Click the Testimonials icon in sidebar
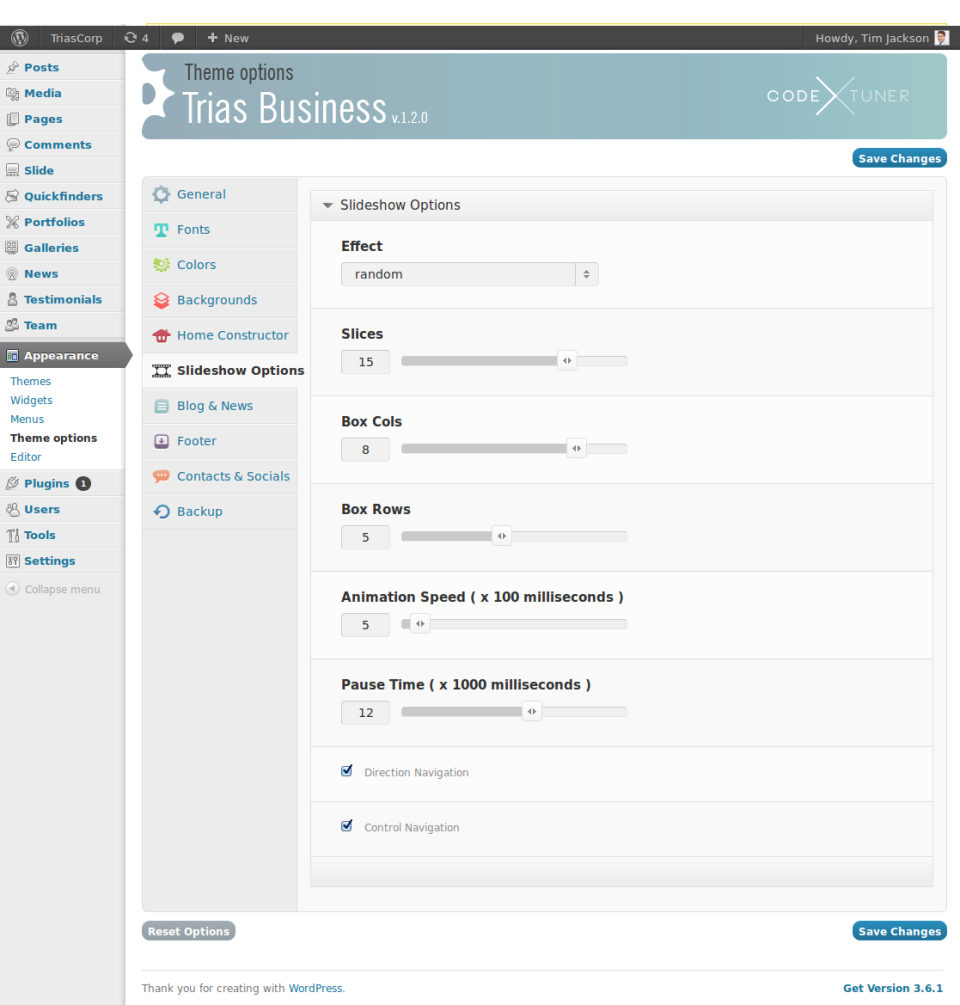 (12, 299)
